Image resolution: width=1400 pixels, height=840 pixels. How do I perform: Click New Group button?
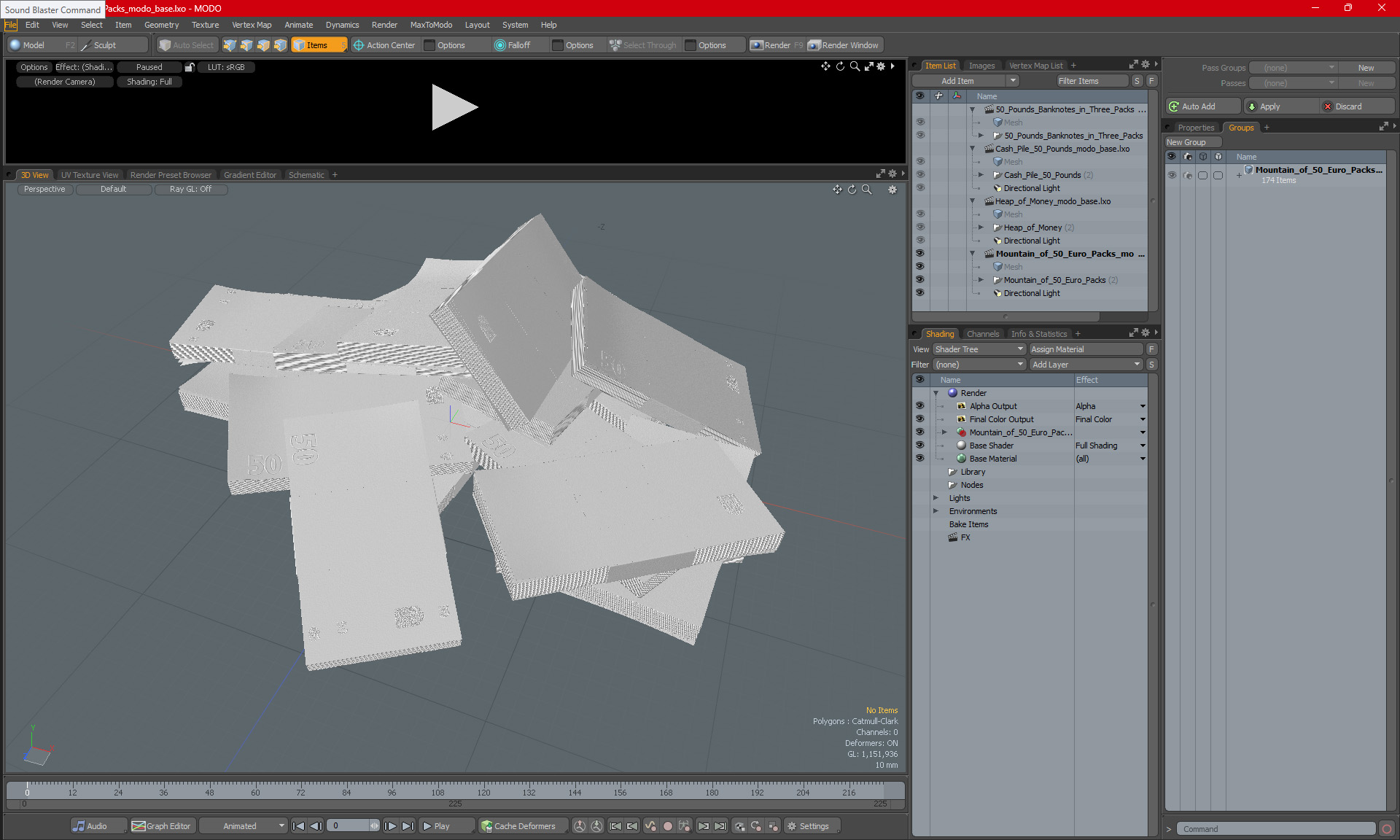coord(1192,142)
